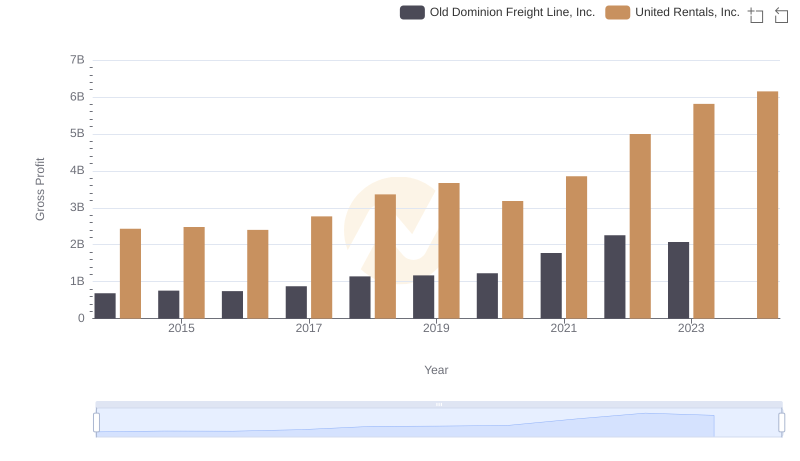Click the Year axis title

[x=436, y=370]
